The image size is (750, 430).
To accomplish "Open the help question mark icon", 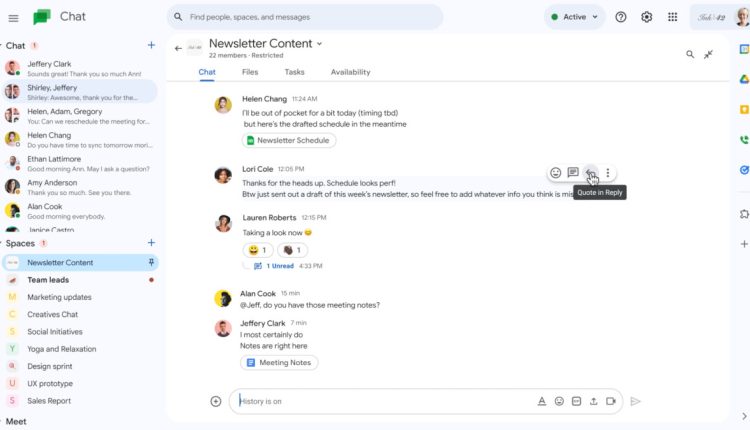I will point(621,17).
